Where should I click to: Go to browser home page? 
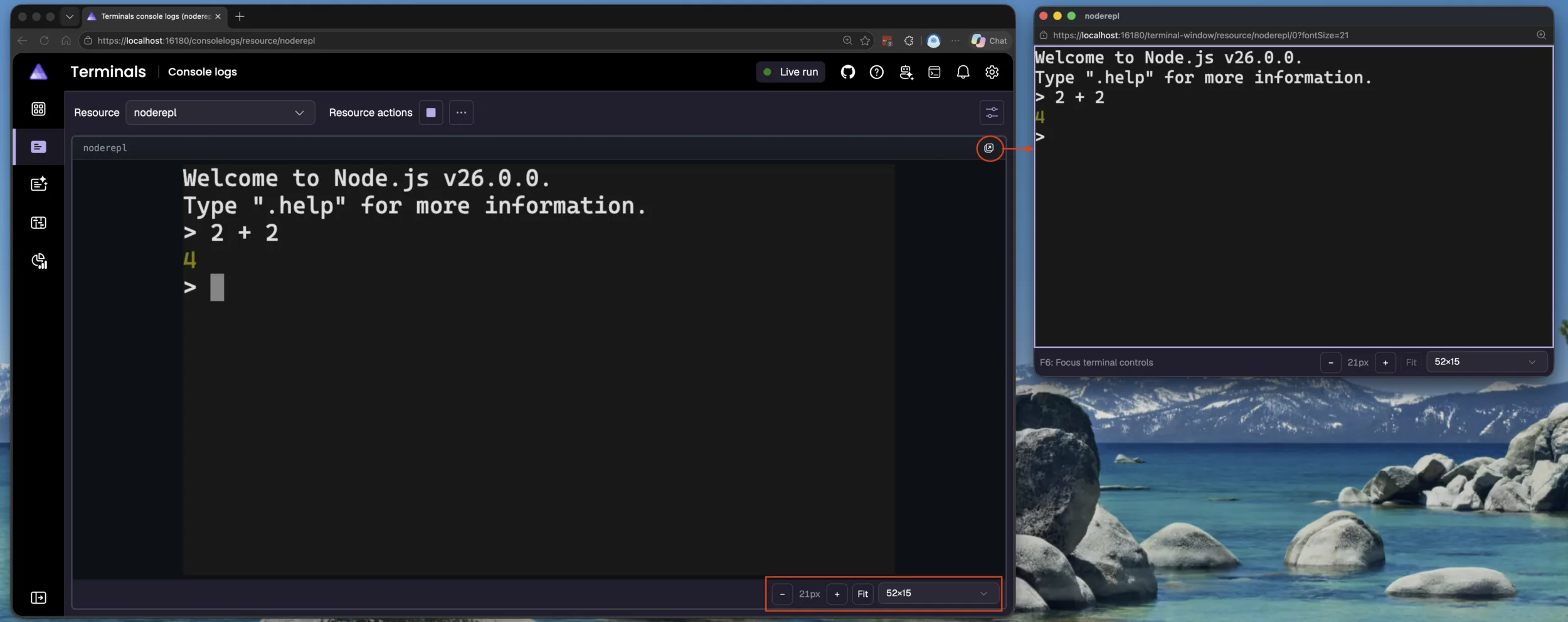tap(66, 41)
